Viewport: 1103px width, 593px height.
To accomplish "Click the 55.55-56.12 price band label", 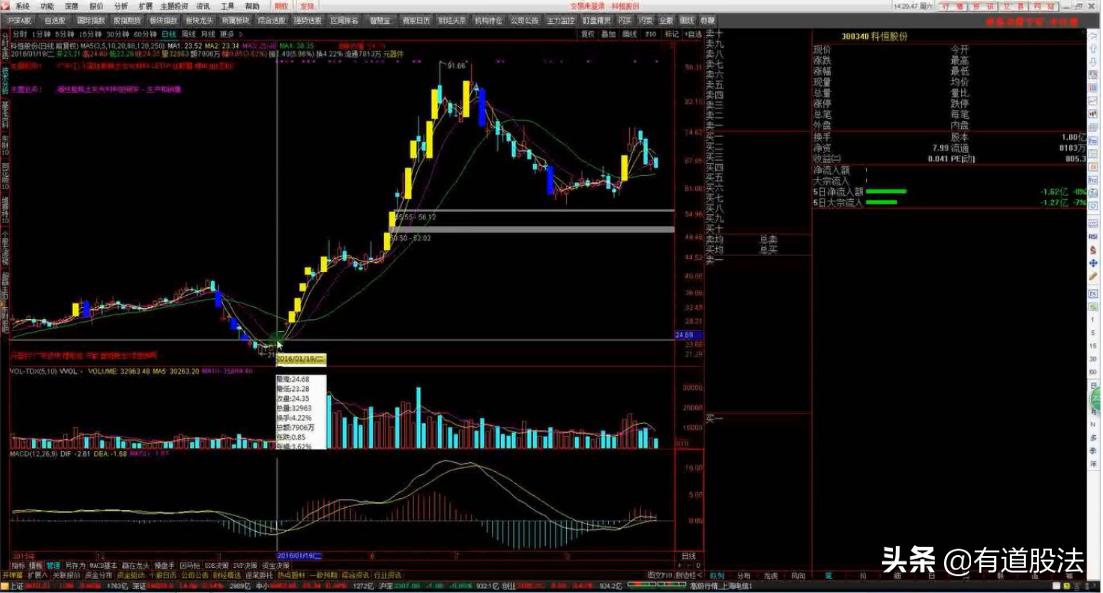I will click(416, 217).
